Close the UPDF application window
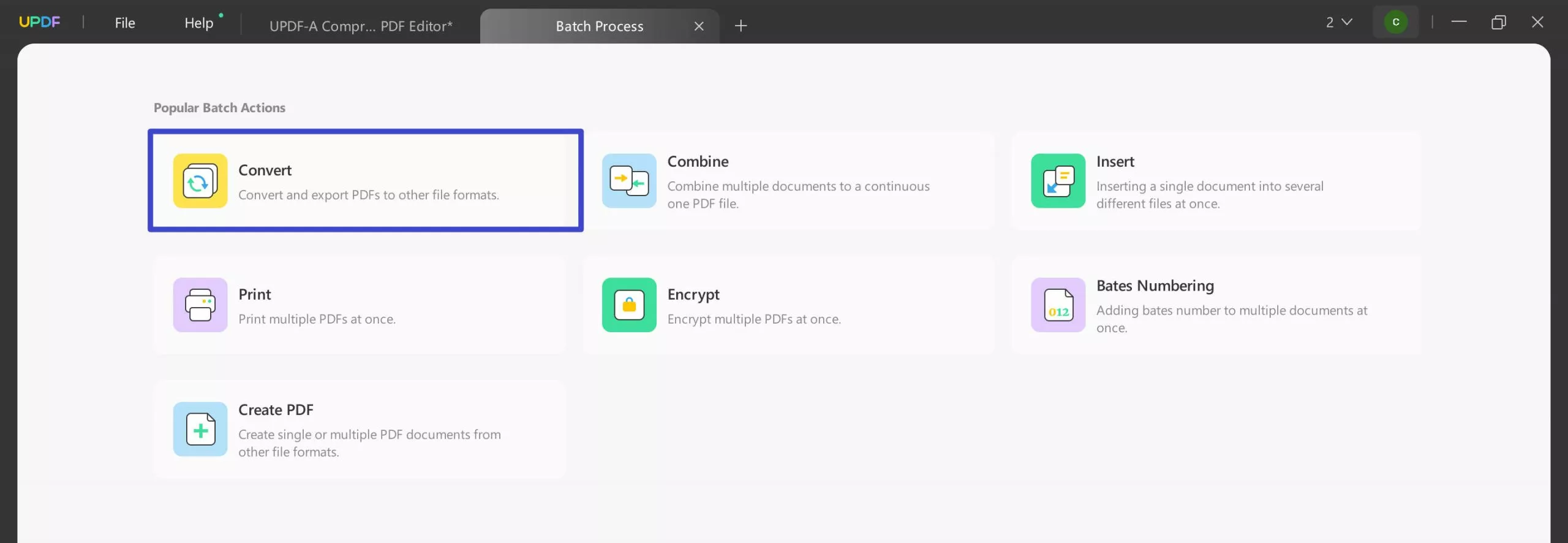Image resolution: width=1568 pixels, height=543 pixels. [x=1537, y=22]
